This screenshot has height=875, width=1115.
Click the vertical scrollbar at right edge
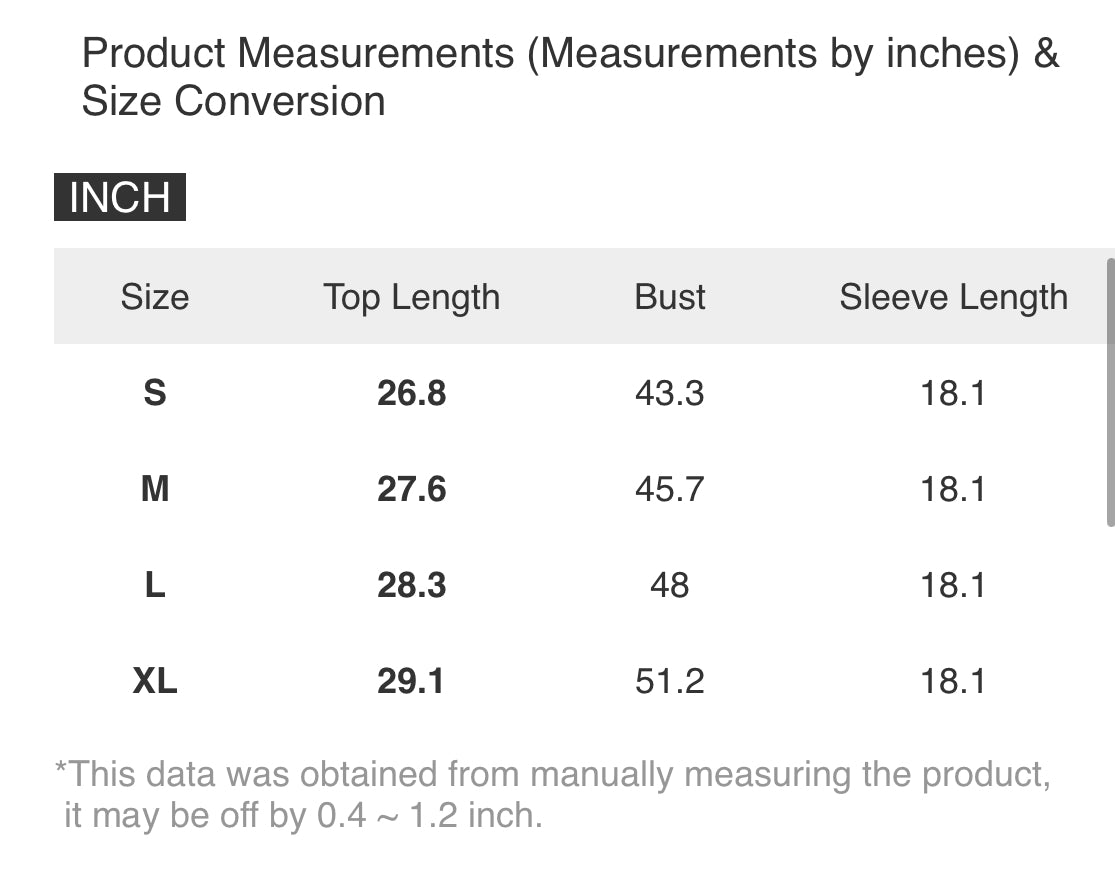pyautogui.click(x=1110, y=390)
